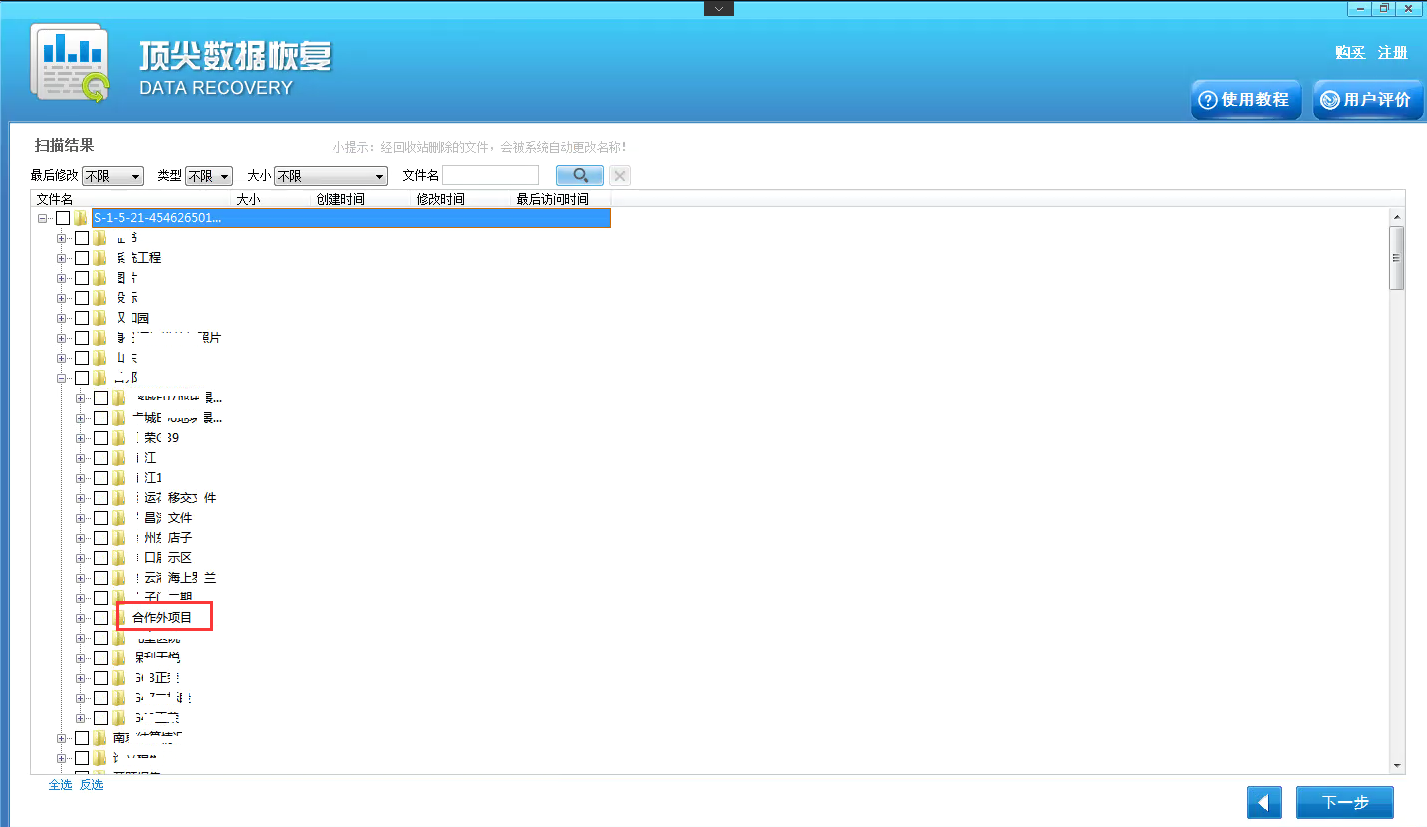1427x827 pixels.
Task: Check the box beside the 工程 folder
Action: tap(82, 258)
